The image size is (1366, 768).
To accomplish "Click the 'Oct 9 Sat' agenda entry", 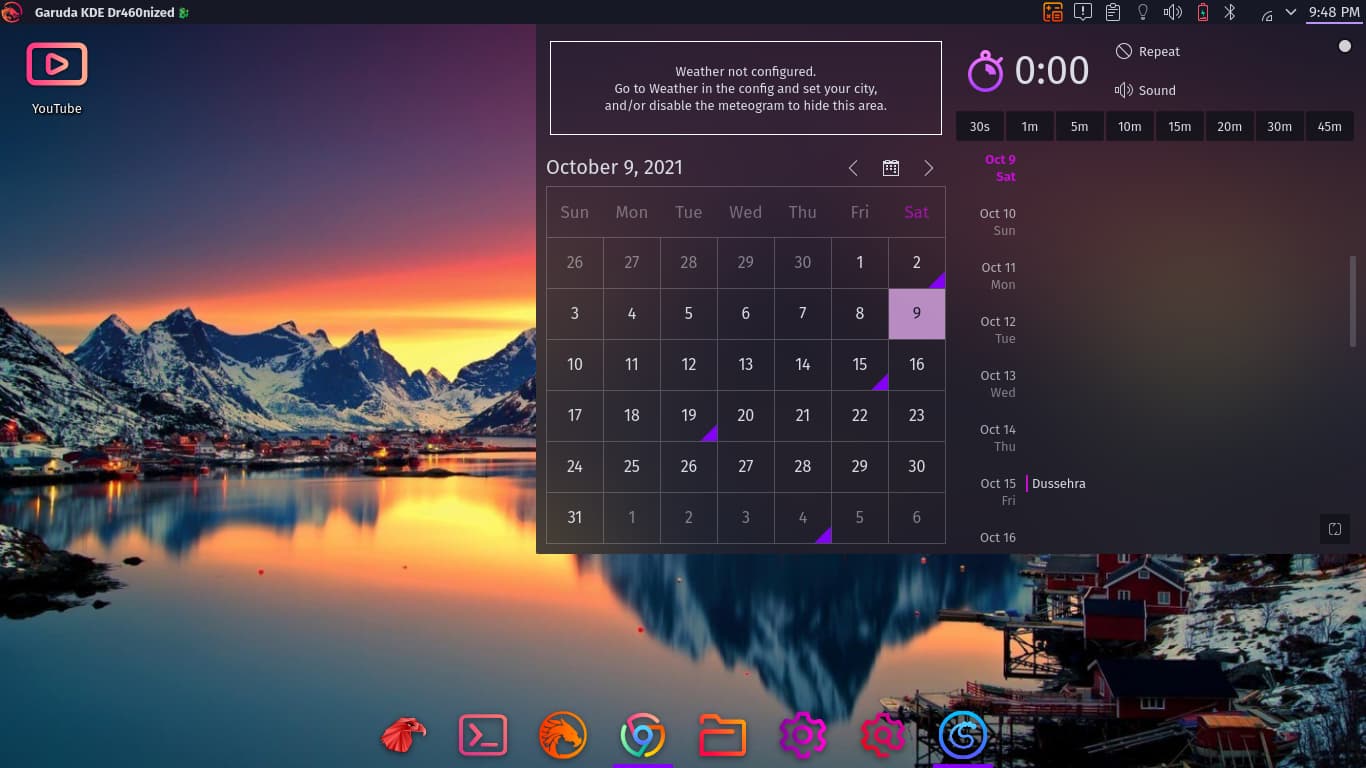I will coord(1000,168).
